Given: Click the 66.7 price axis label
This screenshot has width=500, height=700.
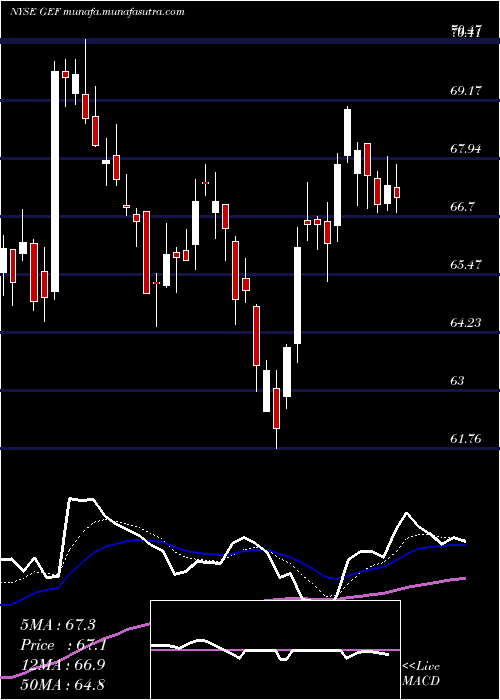Looking at the screenshot, I should [463, 207].
